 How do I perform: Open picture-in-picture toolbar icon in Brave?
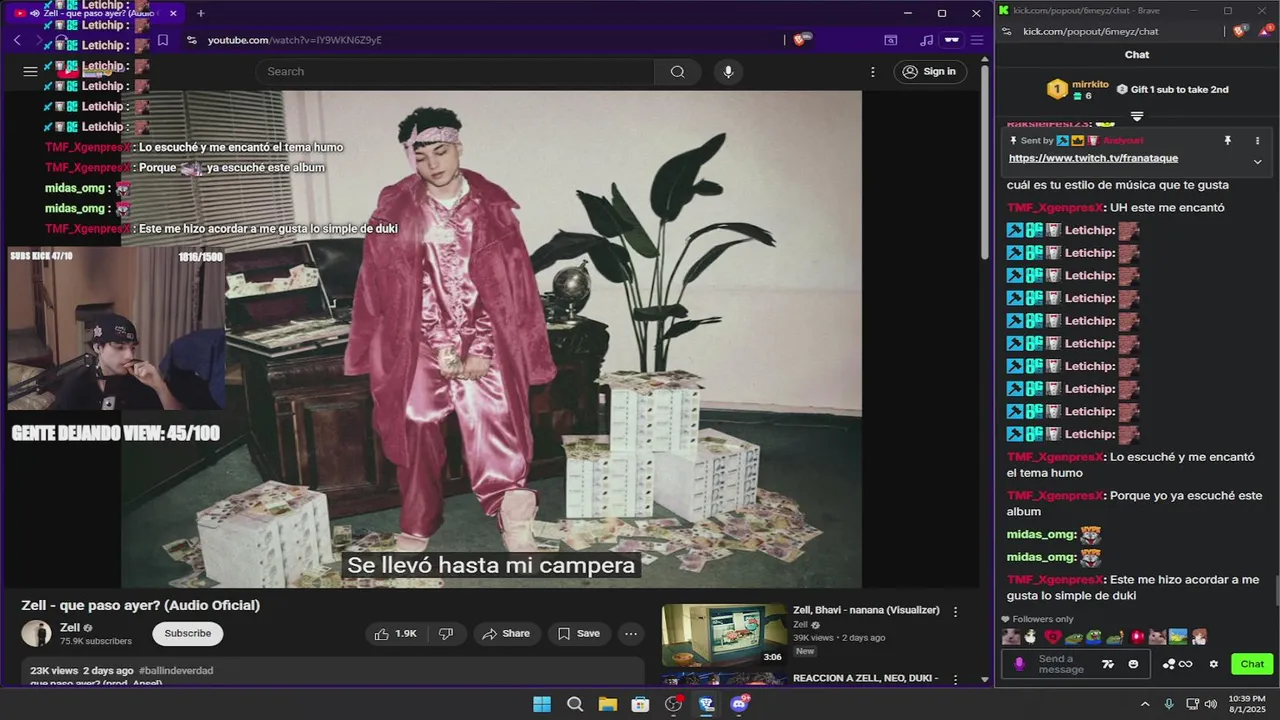890,40
